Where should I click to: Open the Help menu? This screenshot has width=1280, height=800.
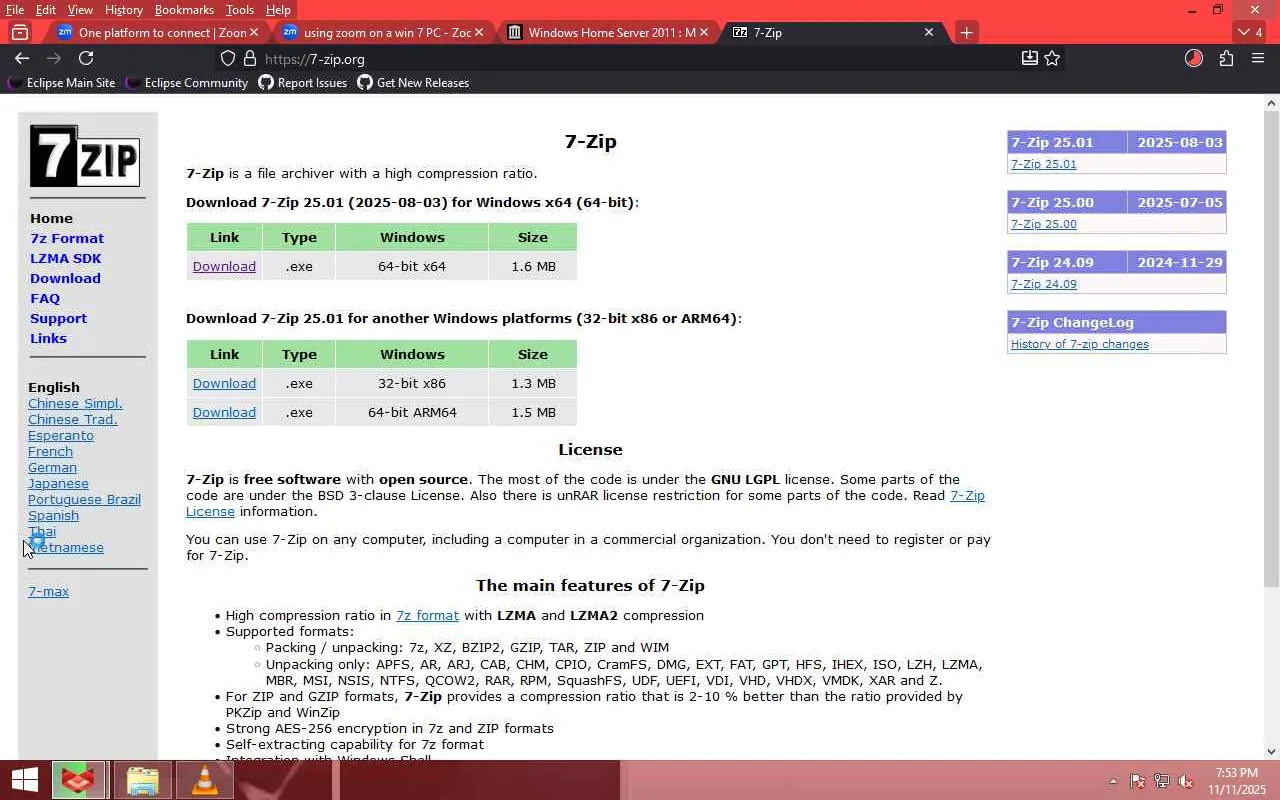[x=278, y=10]
